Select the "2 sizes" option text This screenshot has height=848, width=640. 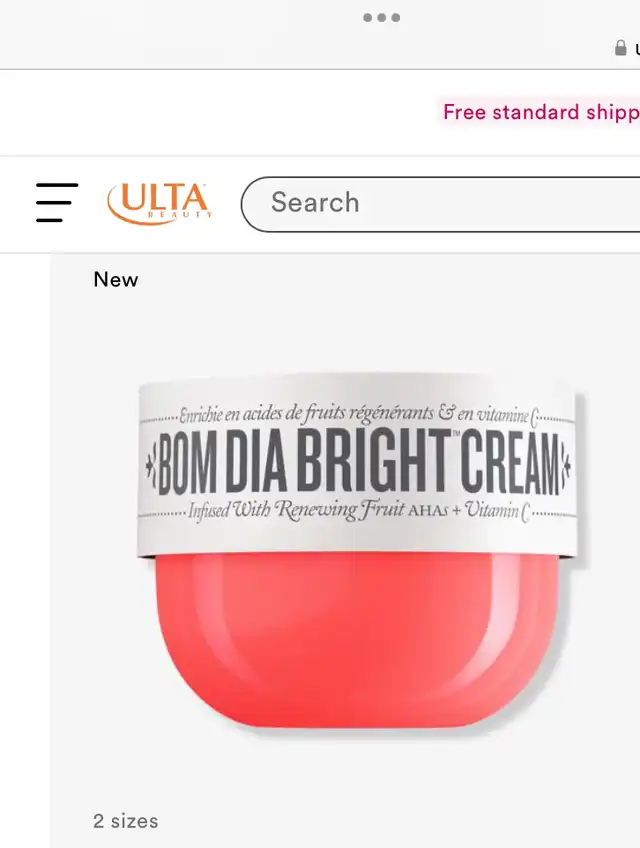[126, 821]
